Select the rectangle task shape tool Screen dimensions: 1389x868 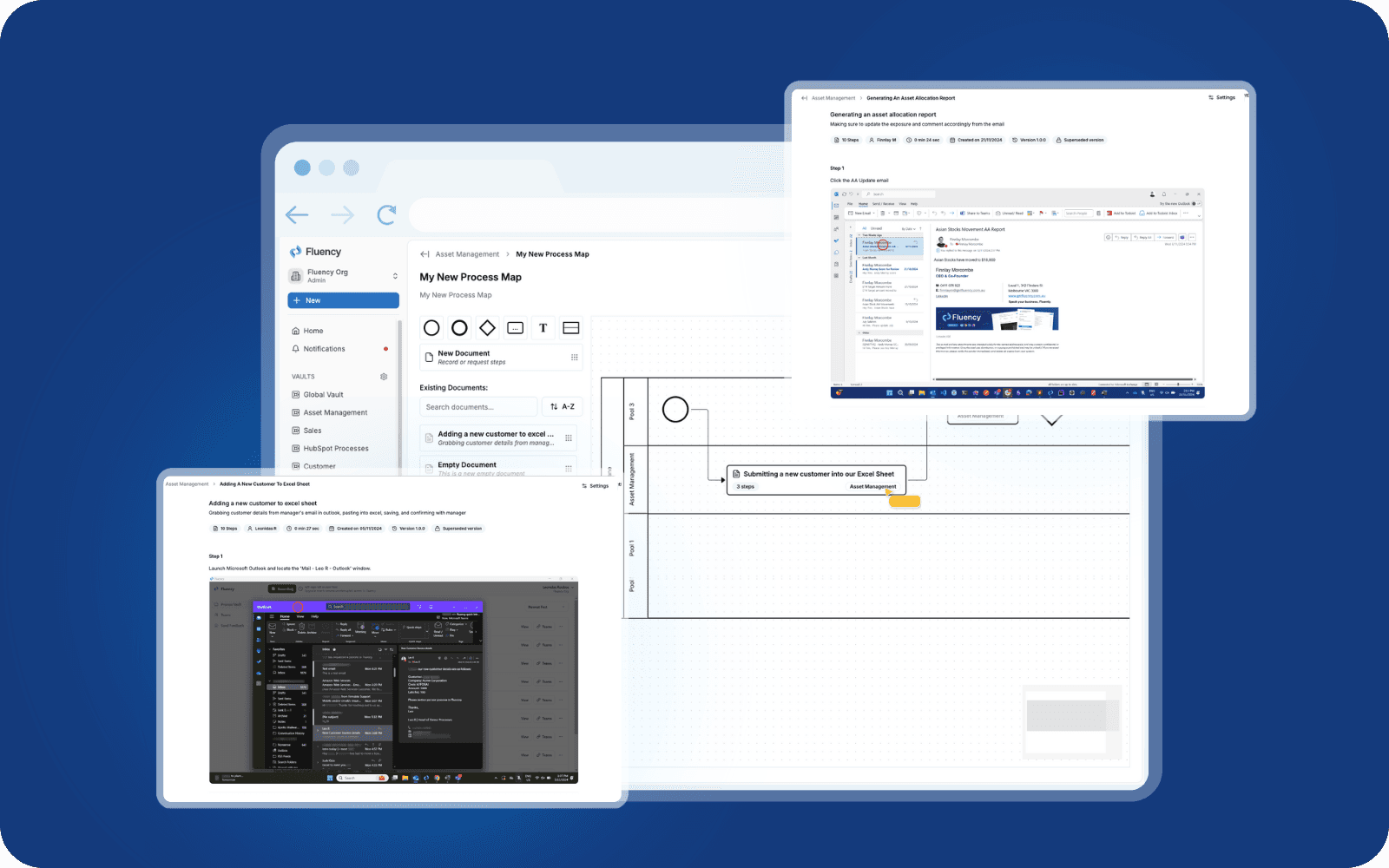click(x=515, y=328)
